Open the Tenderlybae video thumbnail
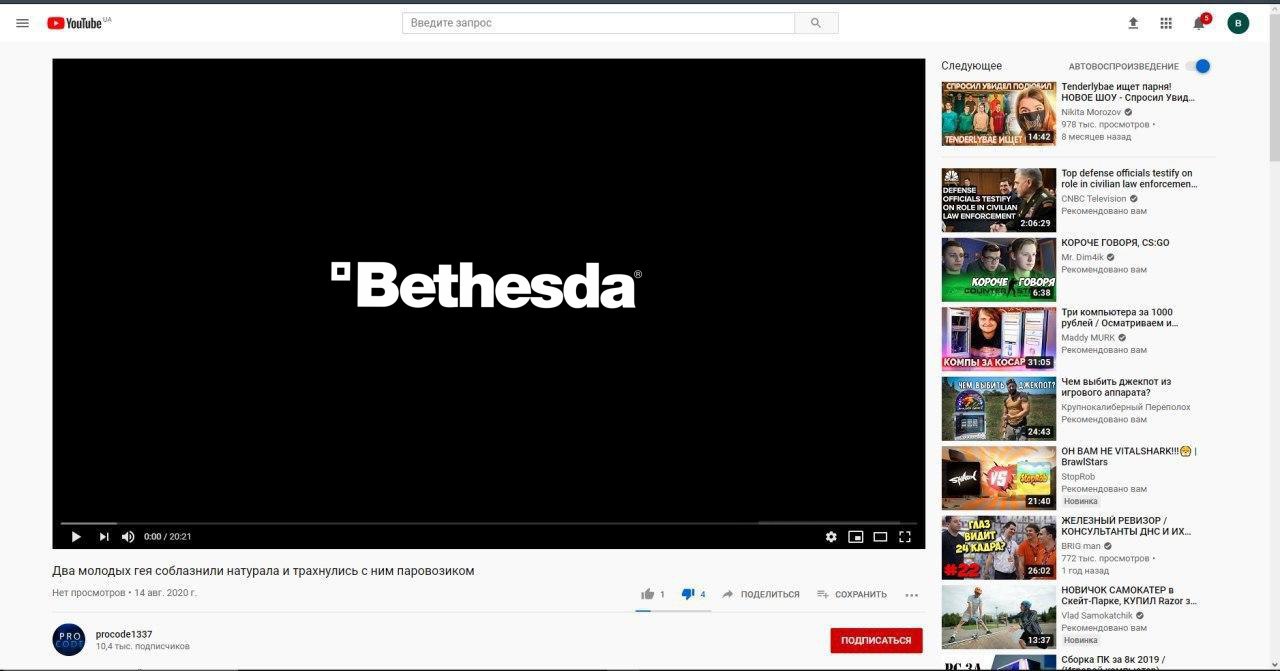The width and height of the screenshot is (1280, 671). click(998, 114)
